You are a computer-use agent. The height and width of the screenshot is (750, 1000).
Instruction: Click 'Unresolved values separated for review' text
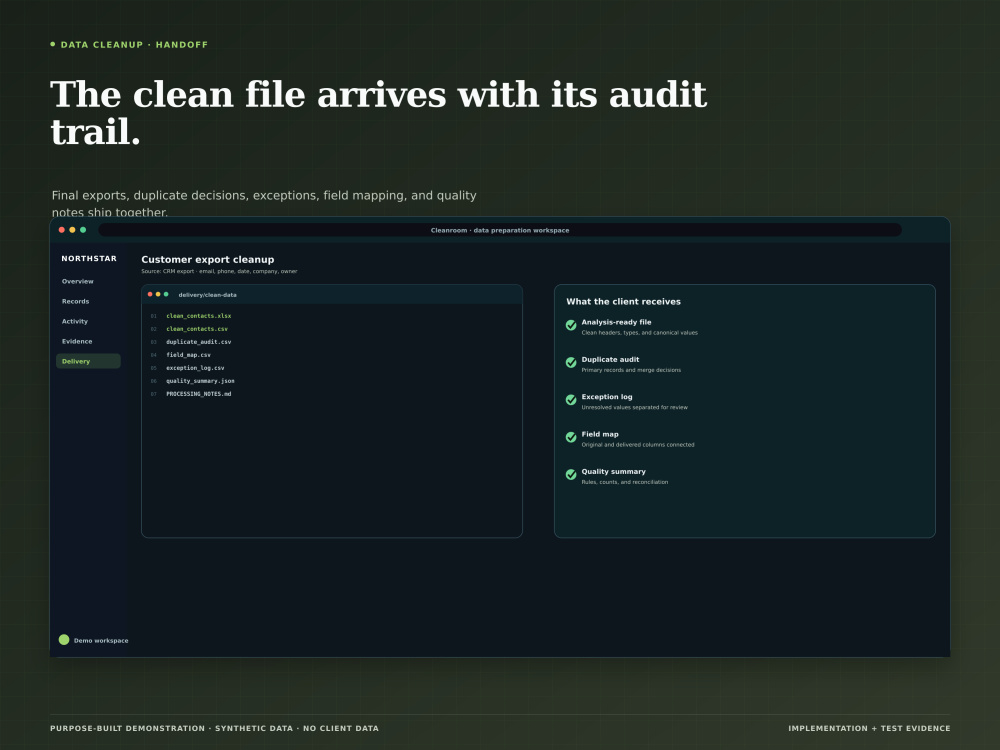tap(634, 407)
